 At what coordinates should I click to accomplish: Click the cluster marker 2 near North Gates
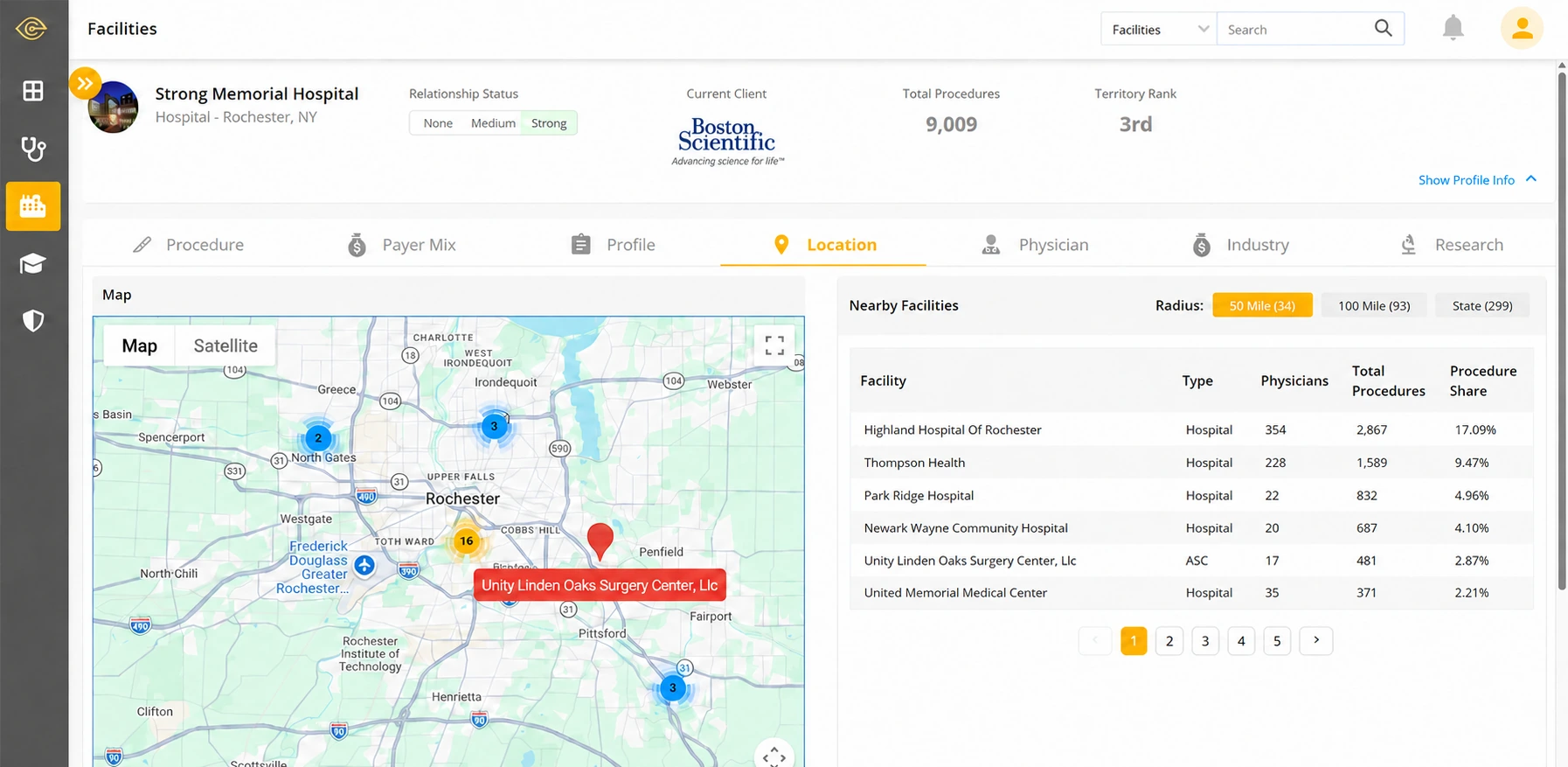point(318,437)
